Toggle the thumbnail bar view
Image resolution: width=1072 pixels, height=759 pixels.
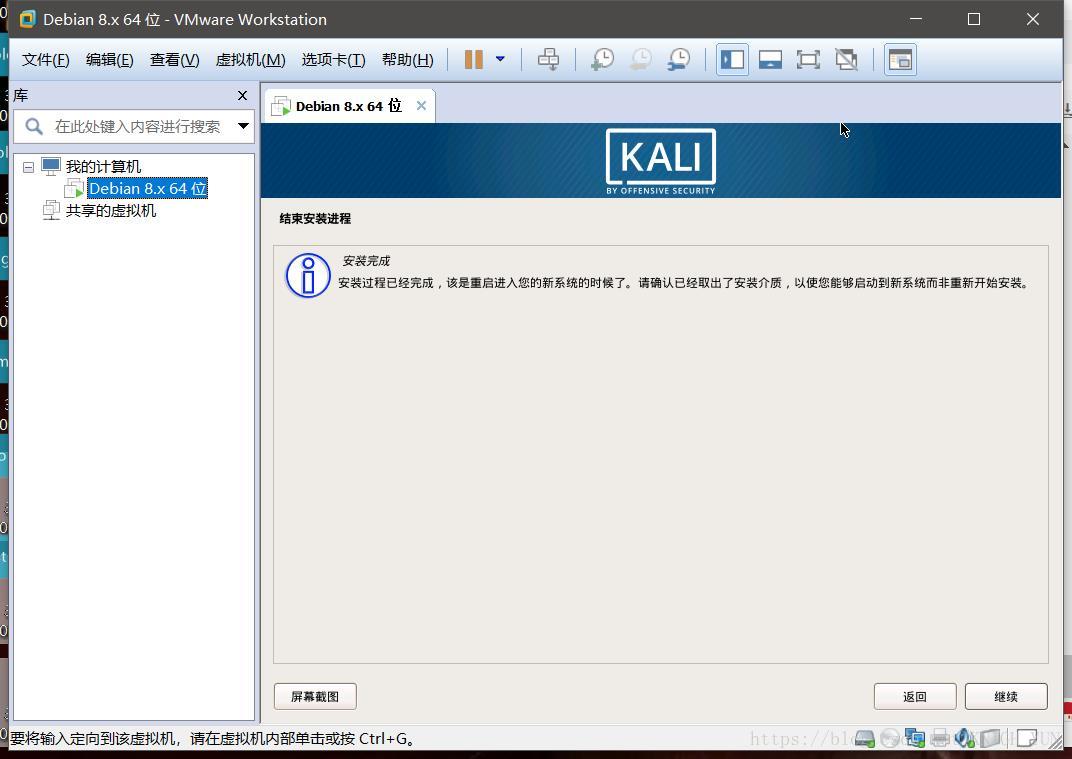[770, 59]
